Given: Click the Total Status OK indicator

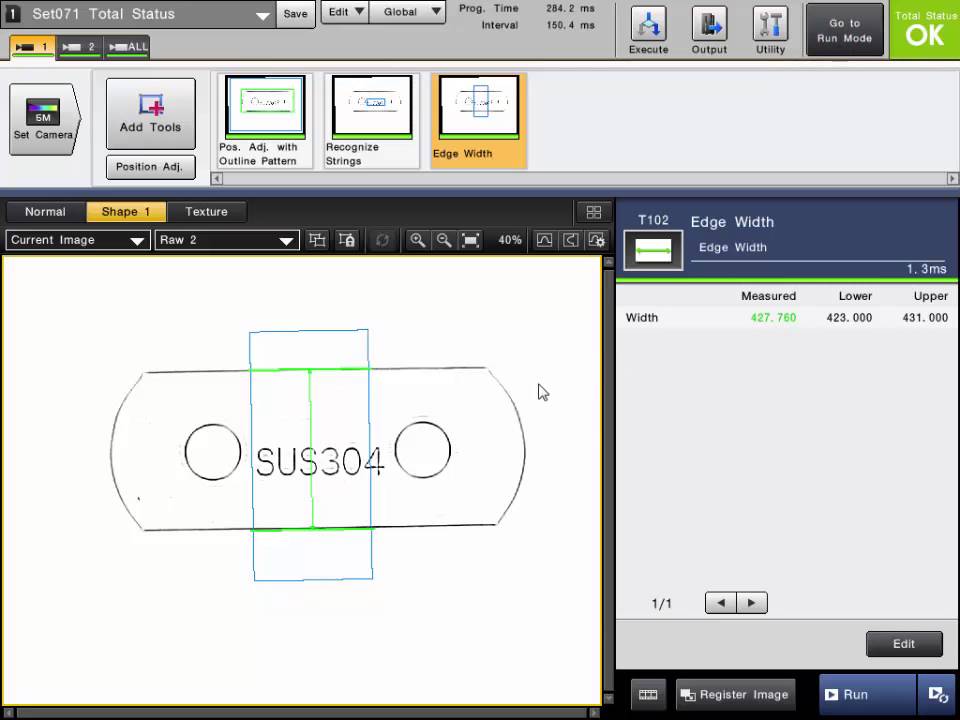Looking at the screenshot, I should click(924, 30).
